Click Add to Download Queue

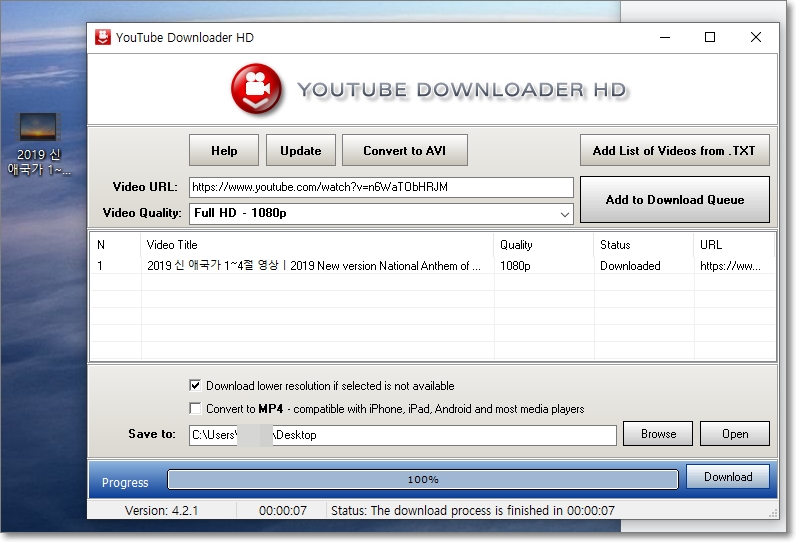point(675,199)
